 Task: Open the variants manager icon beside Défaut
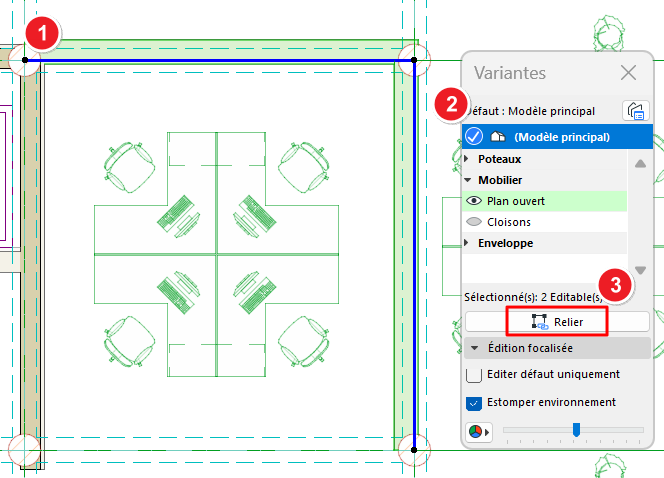pyautogui.click(x=636, y=111)
